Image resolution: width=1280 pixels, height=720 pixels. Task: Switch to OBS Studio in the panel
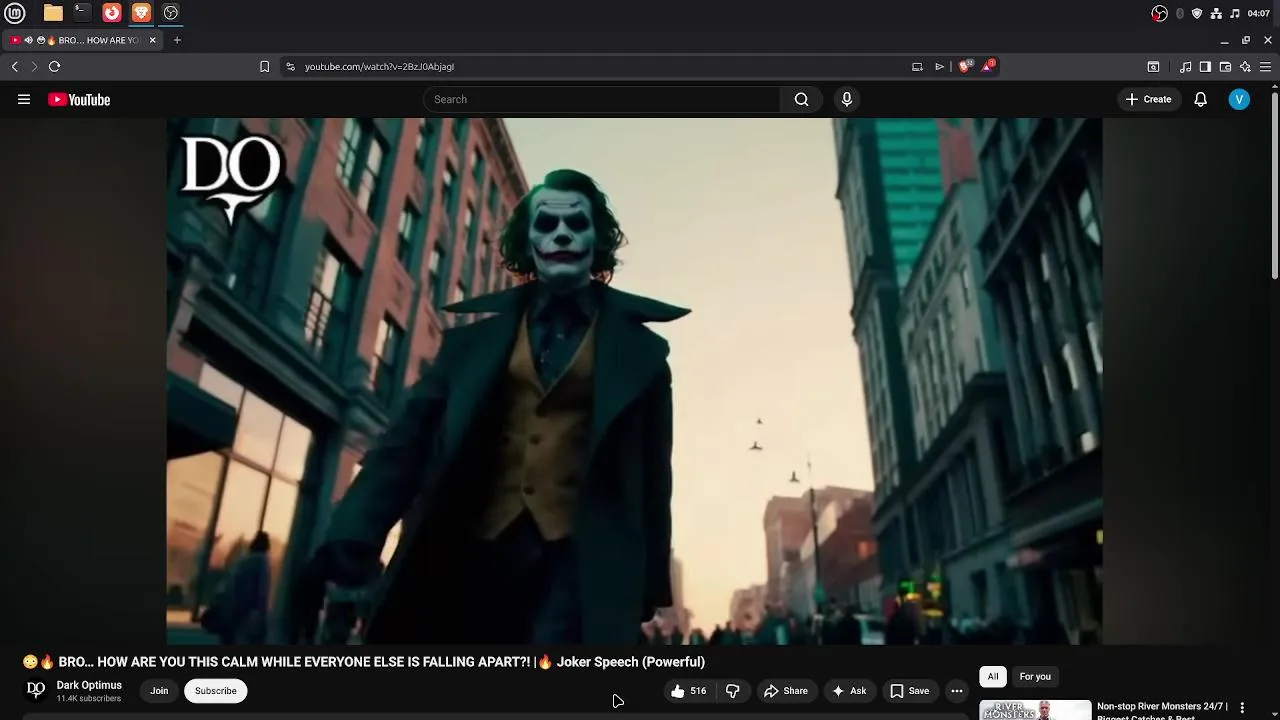pyautogui.click(x=171, y=13)
